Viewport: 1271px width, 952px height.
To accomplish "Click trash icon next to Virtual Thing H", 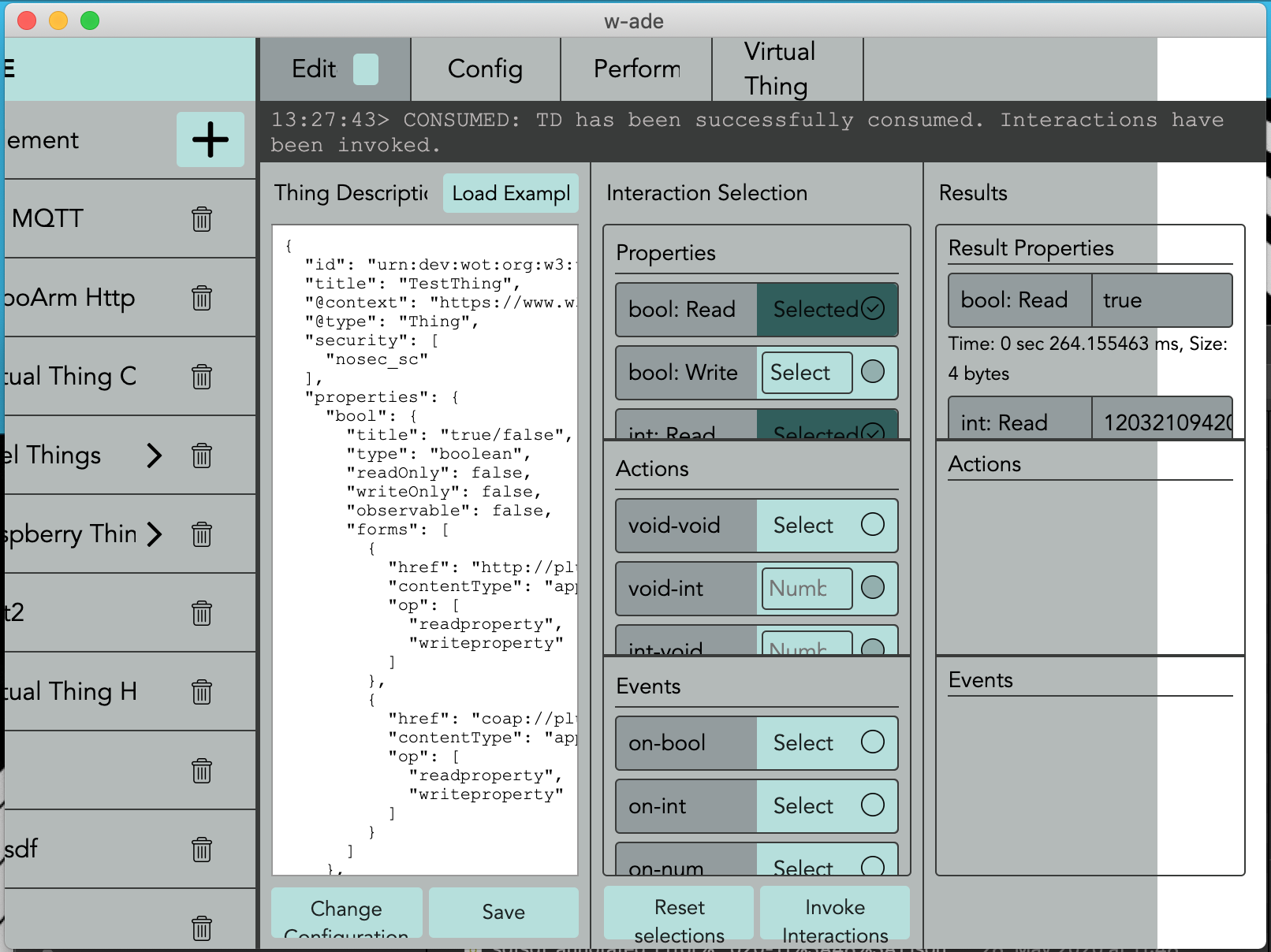I will coord(202,691).
